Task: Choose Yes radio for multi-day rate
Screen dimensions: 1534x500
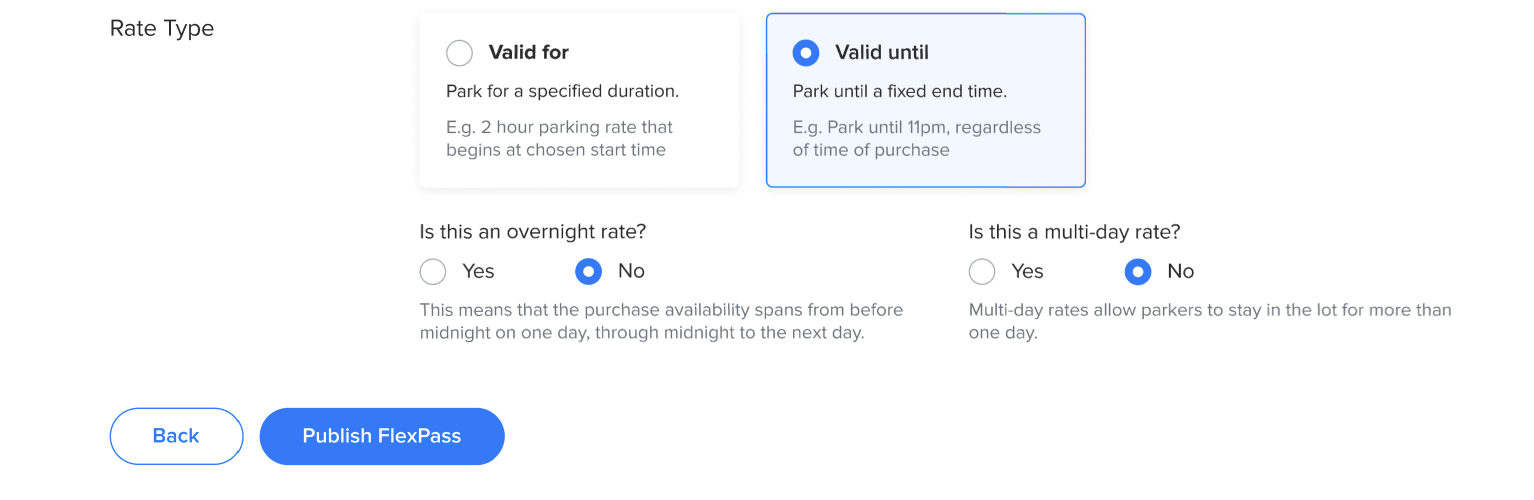Action: [x=982, y=271]
